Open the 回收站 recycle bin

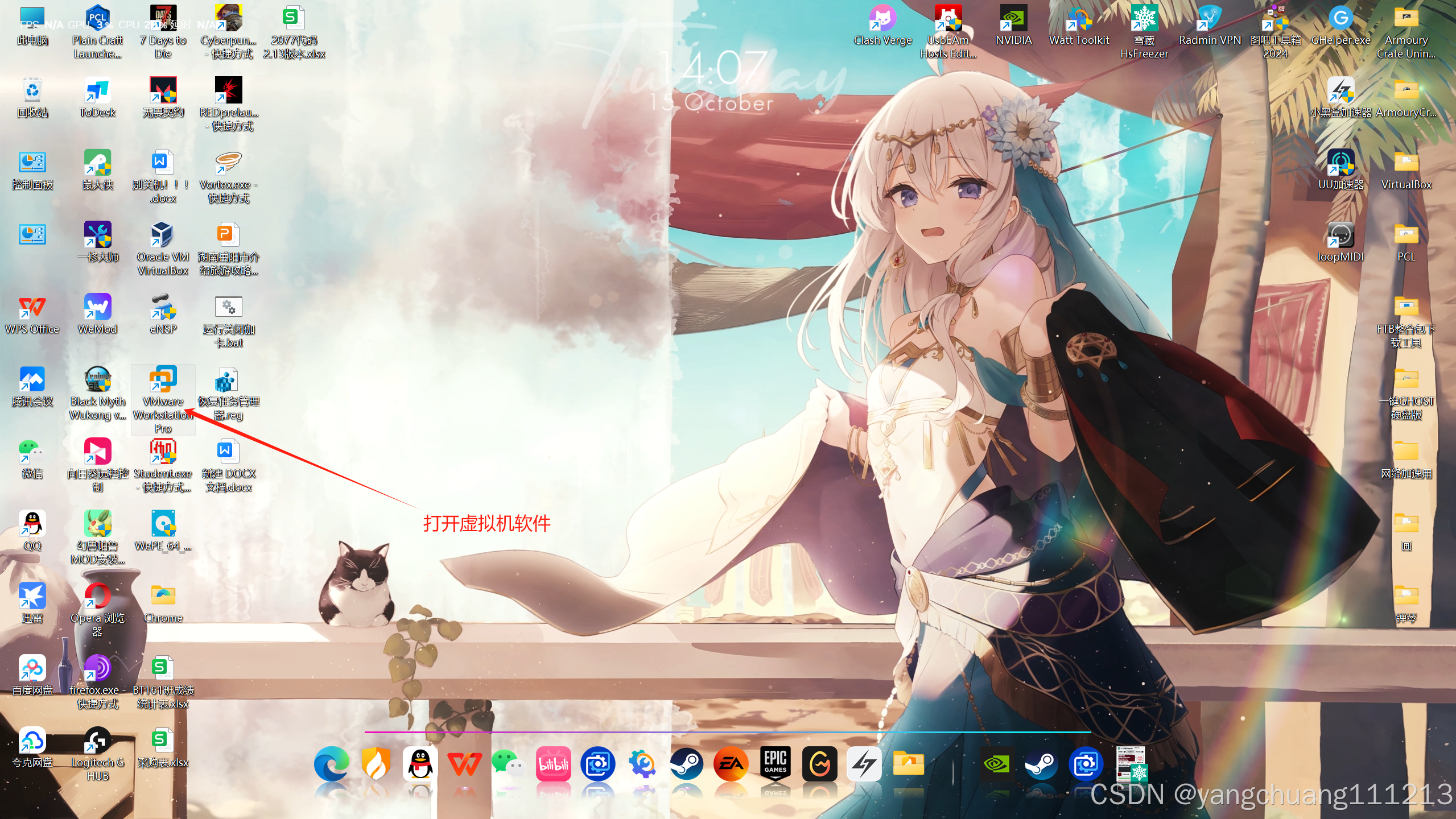click(x=32, y=98)
